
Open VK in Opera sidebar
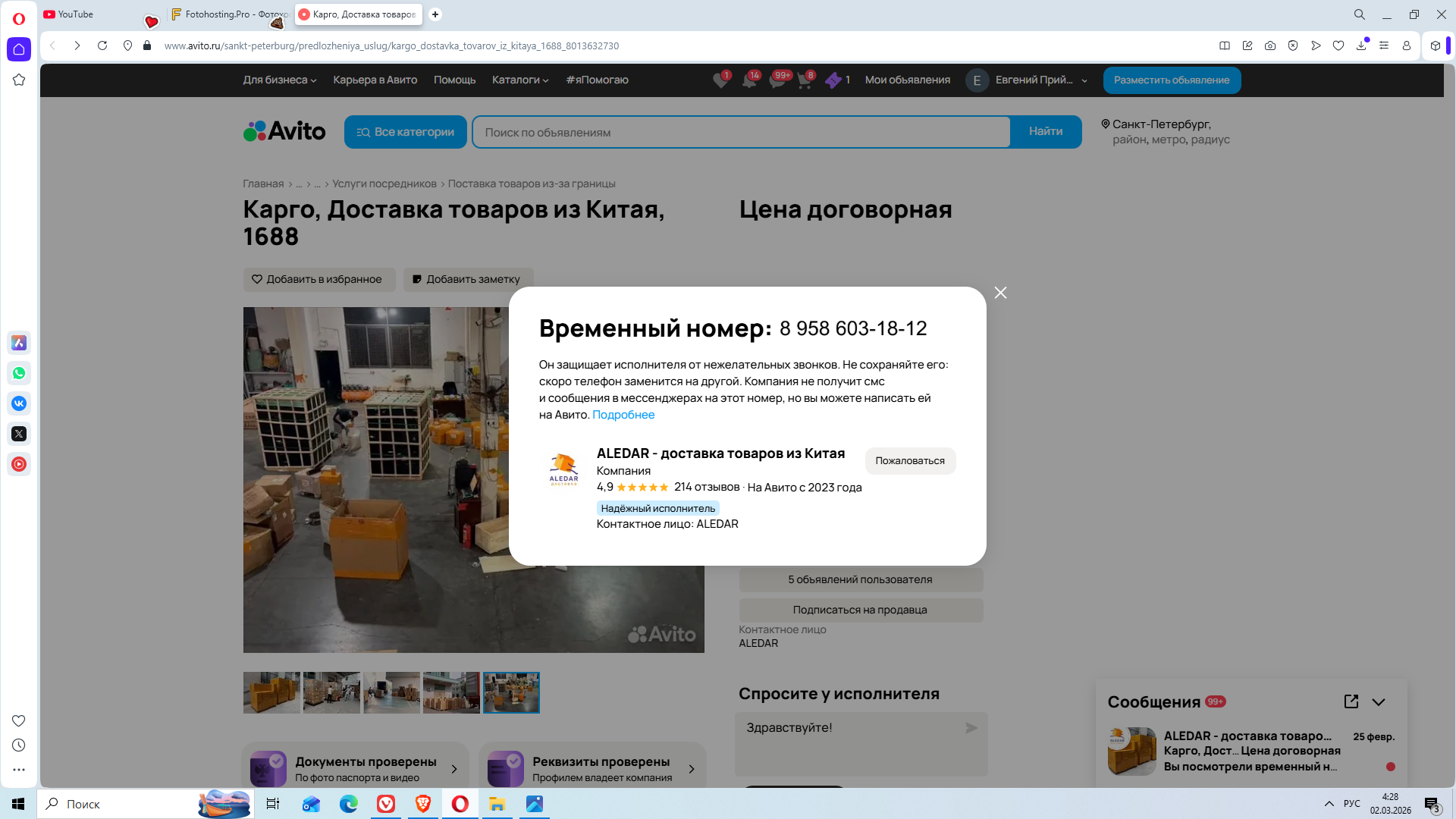click(x=19, y=403)
